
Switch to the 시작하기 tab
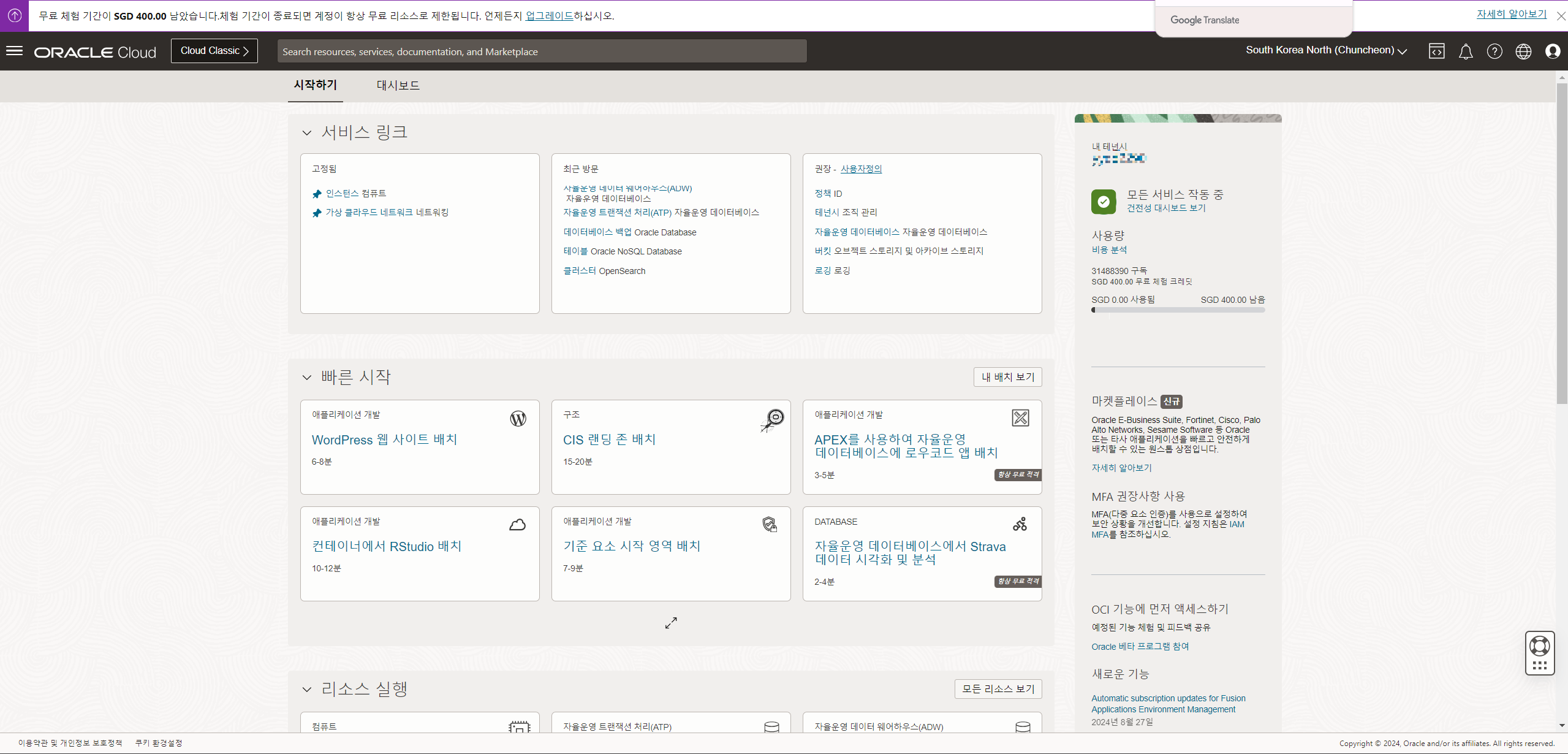pyautogui.click(x=316, y=85)
